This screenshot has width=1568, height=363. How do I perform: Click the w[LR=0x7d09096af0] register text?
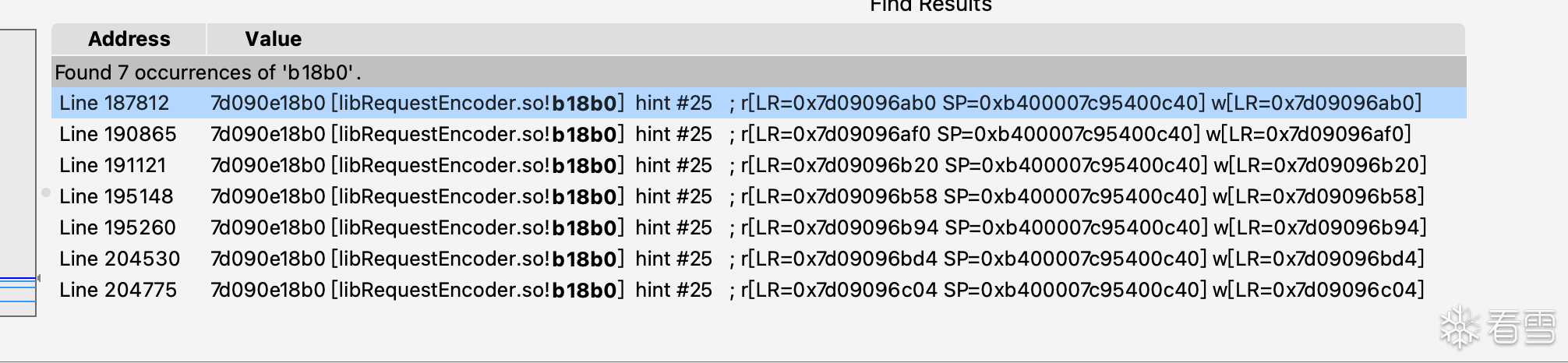coord(1308,134)
